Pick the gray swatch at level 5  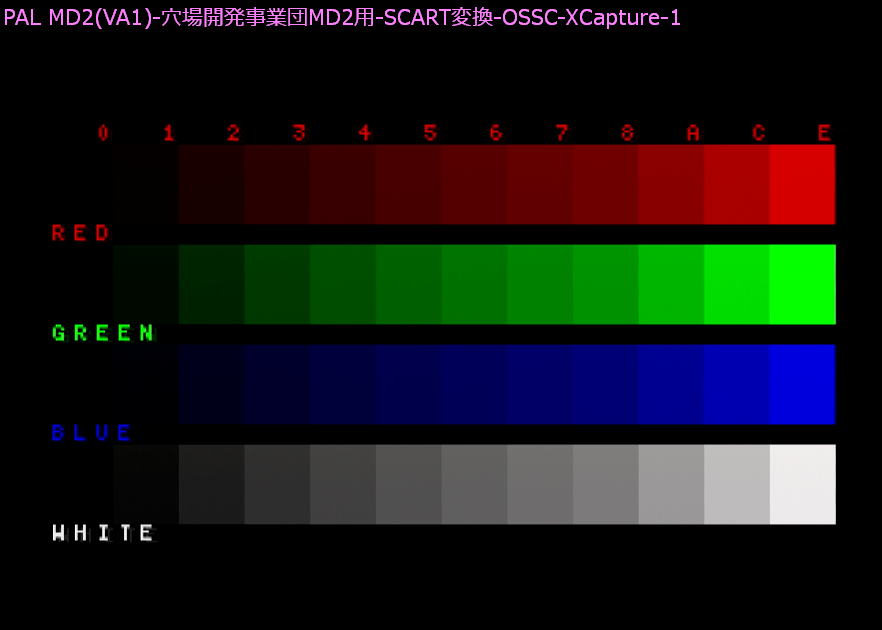point(408,484)
